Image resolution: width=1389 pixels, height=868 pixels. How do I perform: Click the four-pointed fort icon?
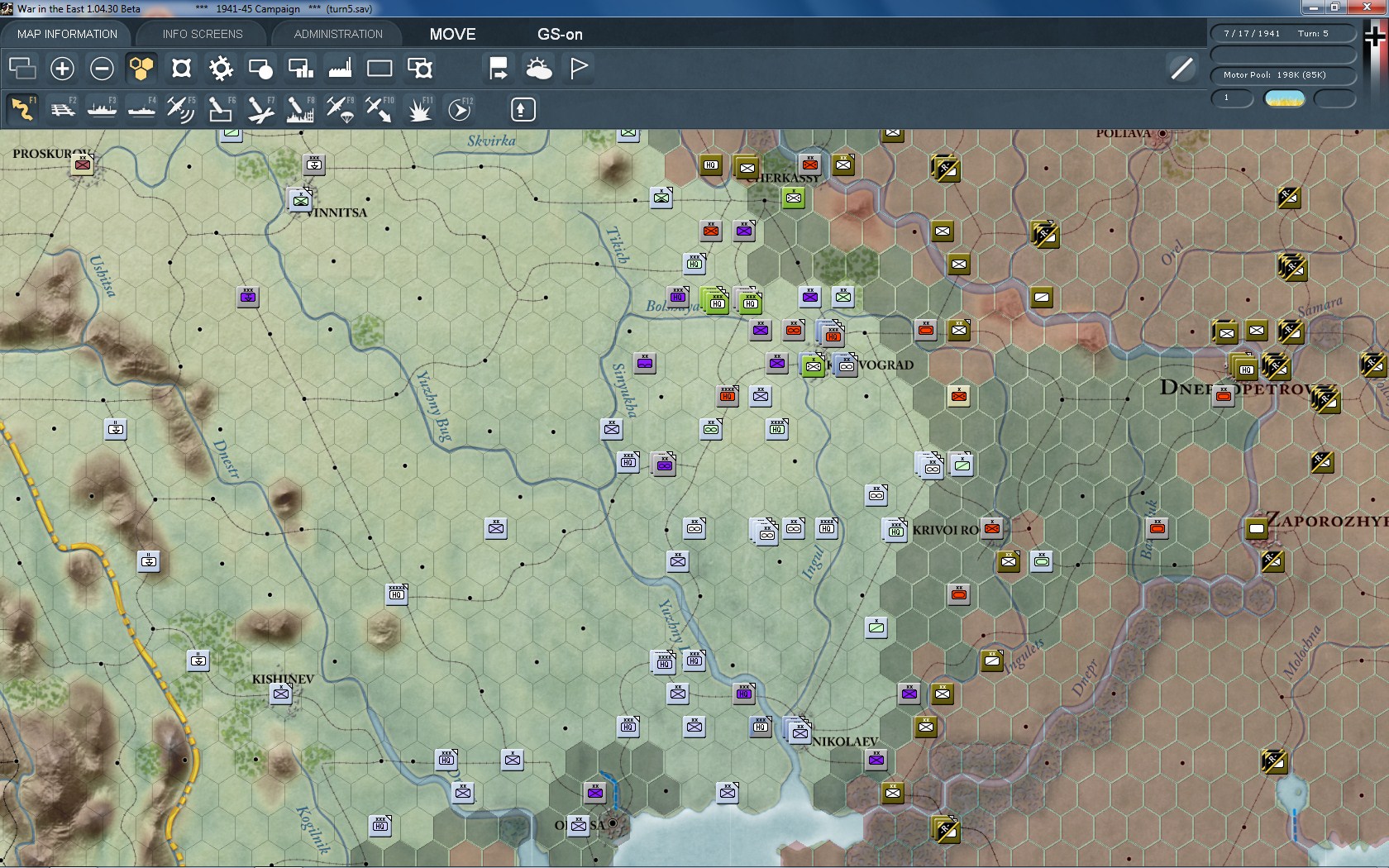pos(181,69)
